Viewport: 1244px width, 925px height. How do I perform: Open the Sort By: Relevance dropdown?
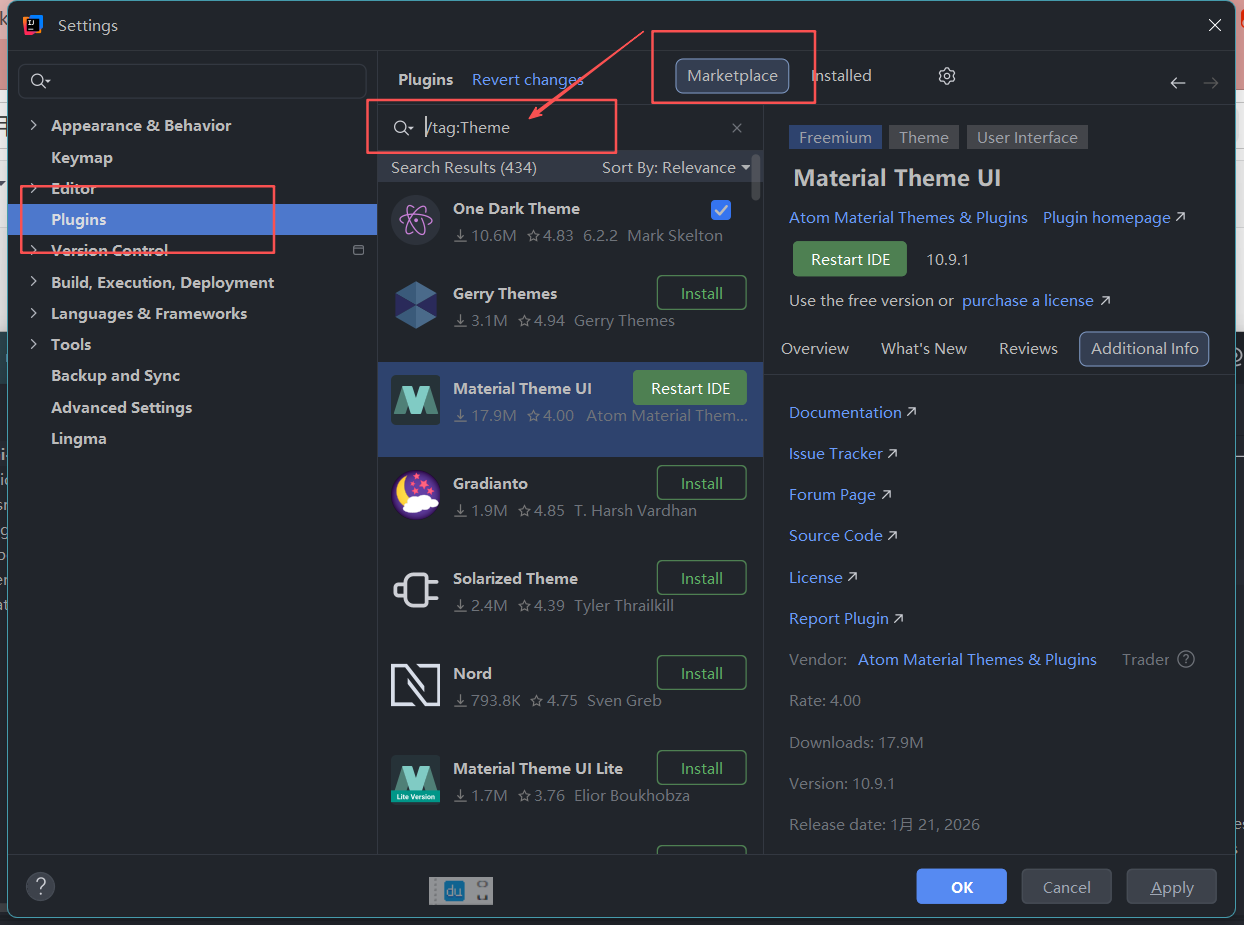pyautogui.click(x=676, y=168)
